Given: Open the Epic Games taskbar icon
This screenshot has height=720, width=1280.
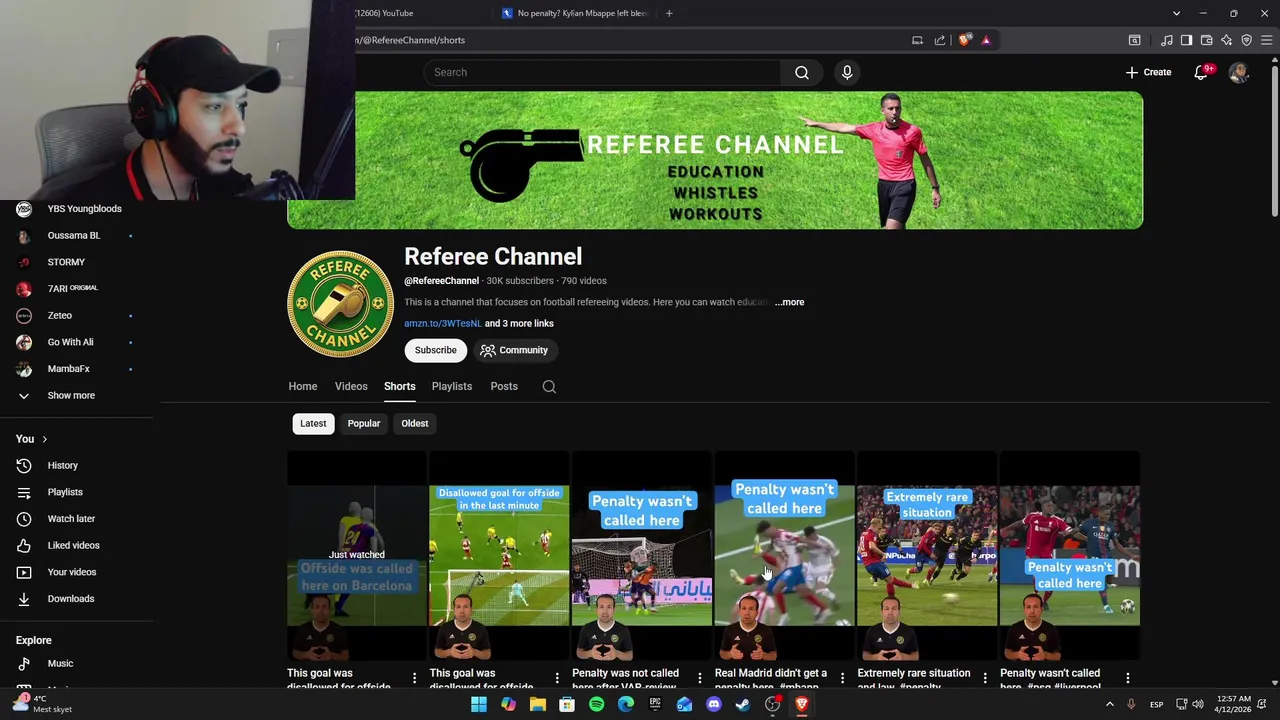Looking at the screenshot, I should 655,704.
